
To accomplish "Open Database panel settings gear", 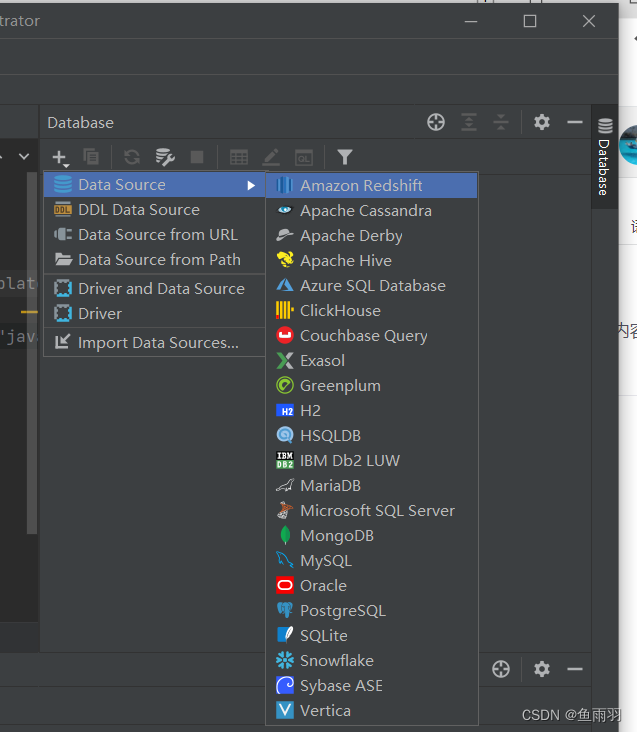I will 542,122.
